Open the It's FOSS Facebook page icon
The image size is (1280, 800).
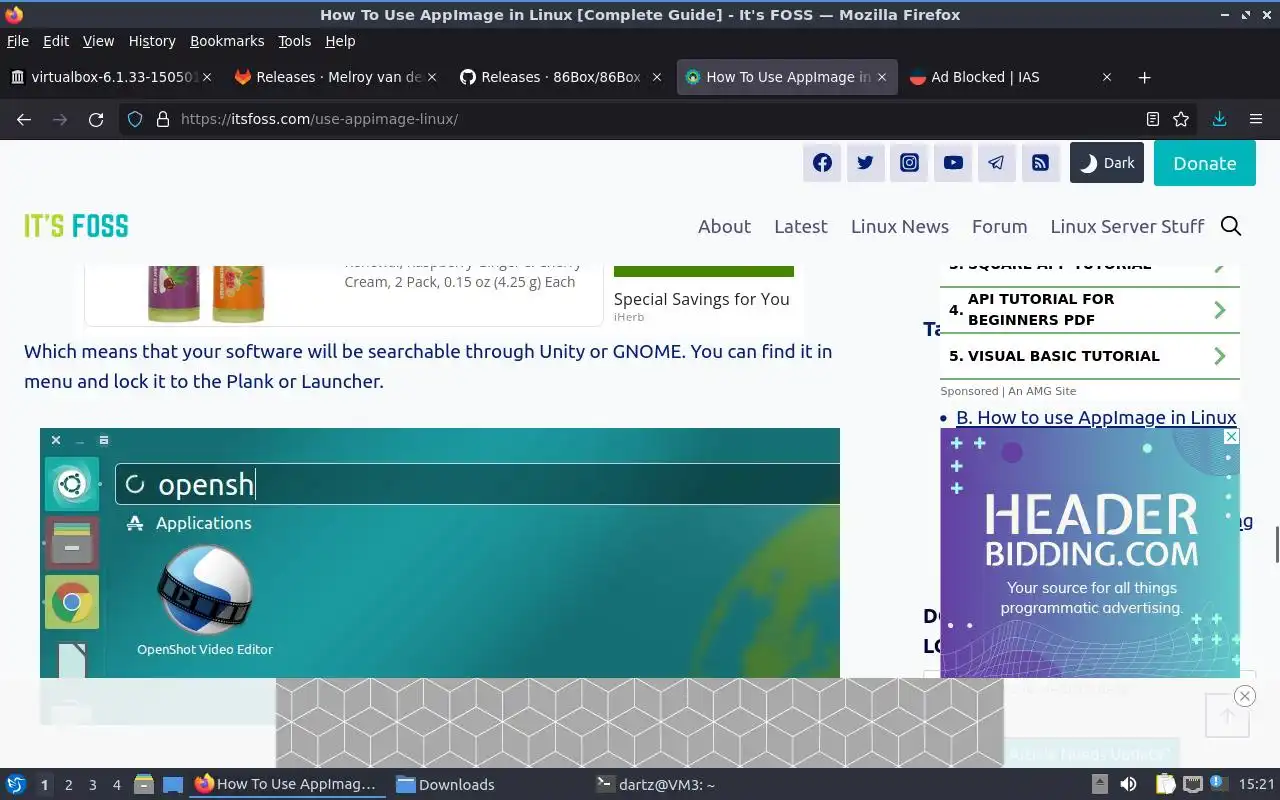(x=822, y=163)
